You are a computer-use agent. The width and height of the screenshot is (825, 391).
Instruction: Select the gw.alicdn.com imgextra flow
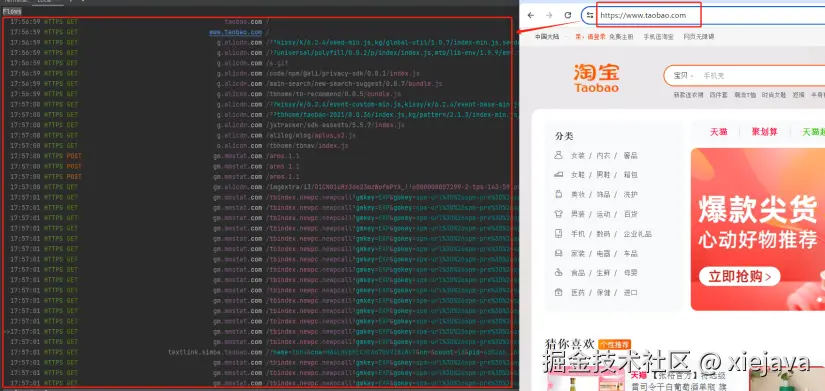pos(258,187)
